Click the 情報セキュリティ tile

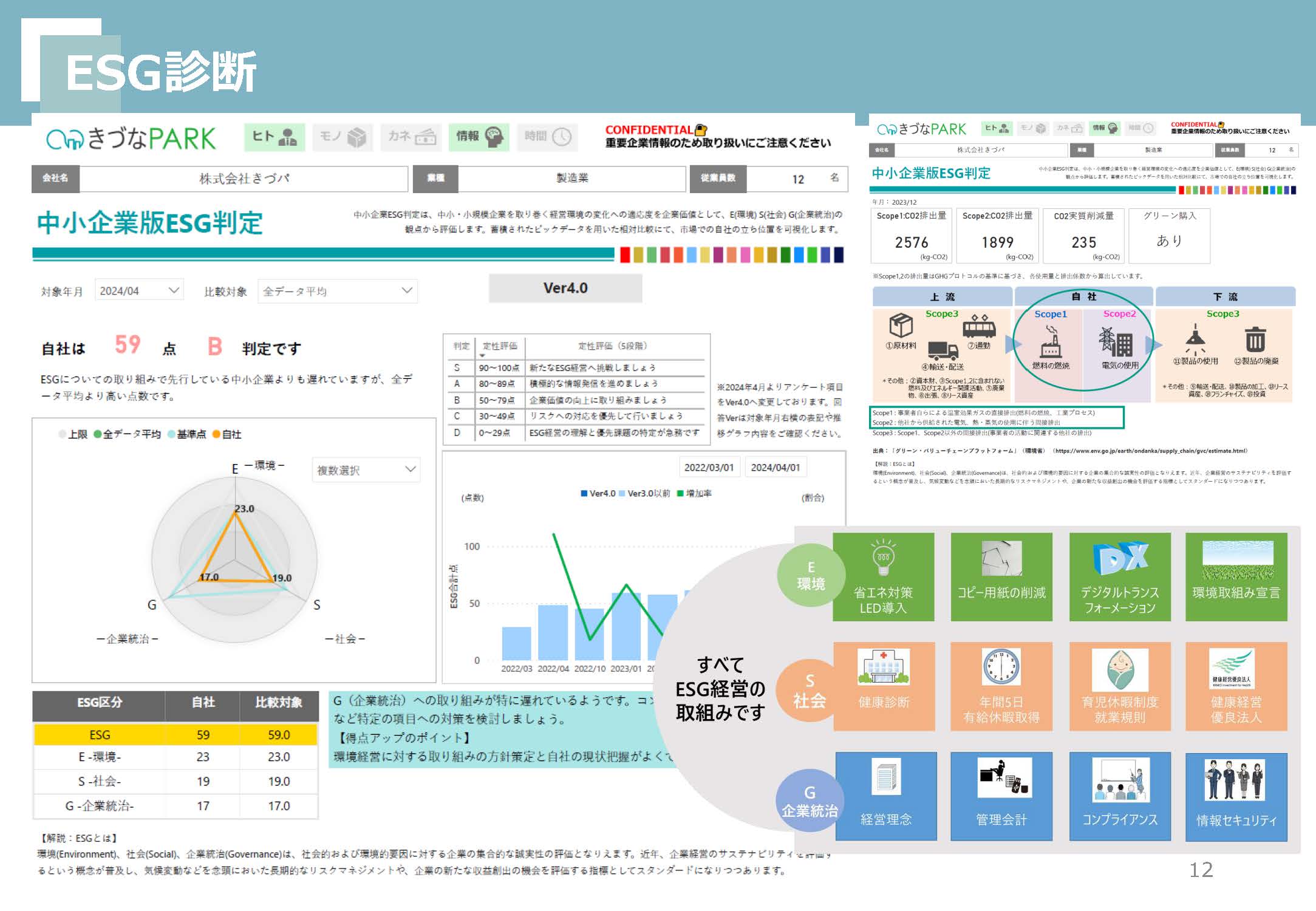[x=1236, y=797]
